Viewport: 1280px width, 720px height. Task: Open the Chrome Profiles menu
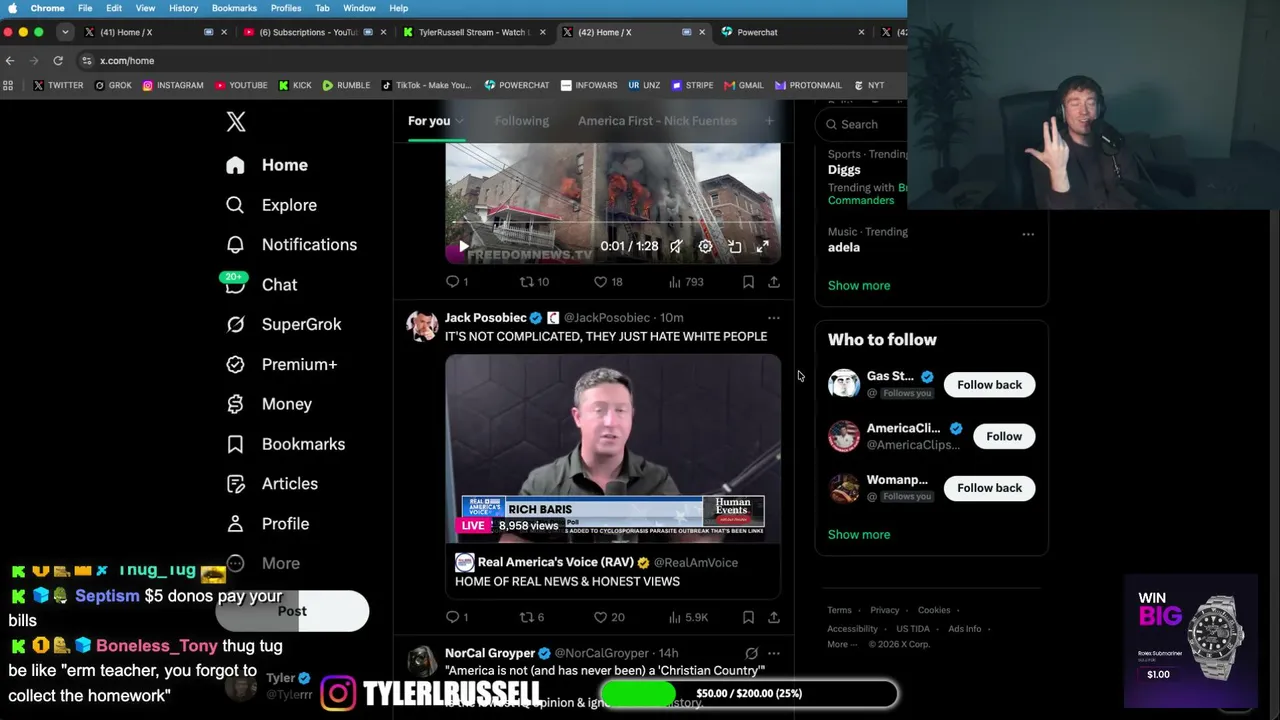pos(286,8)
